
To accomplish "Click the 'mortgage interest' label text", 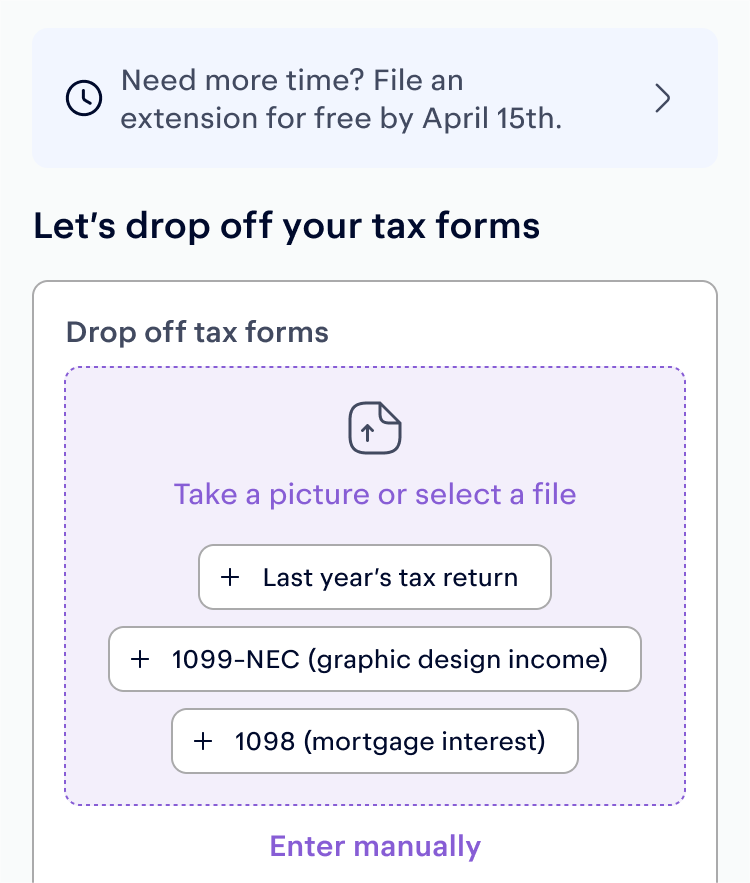I will tap(424, 742).
